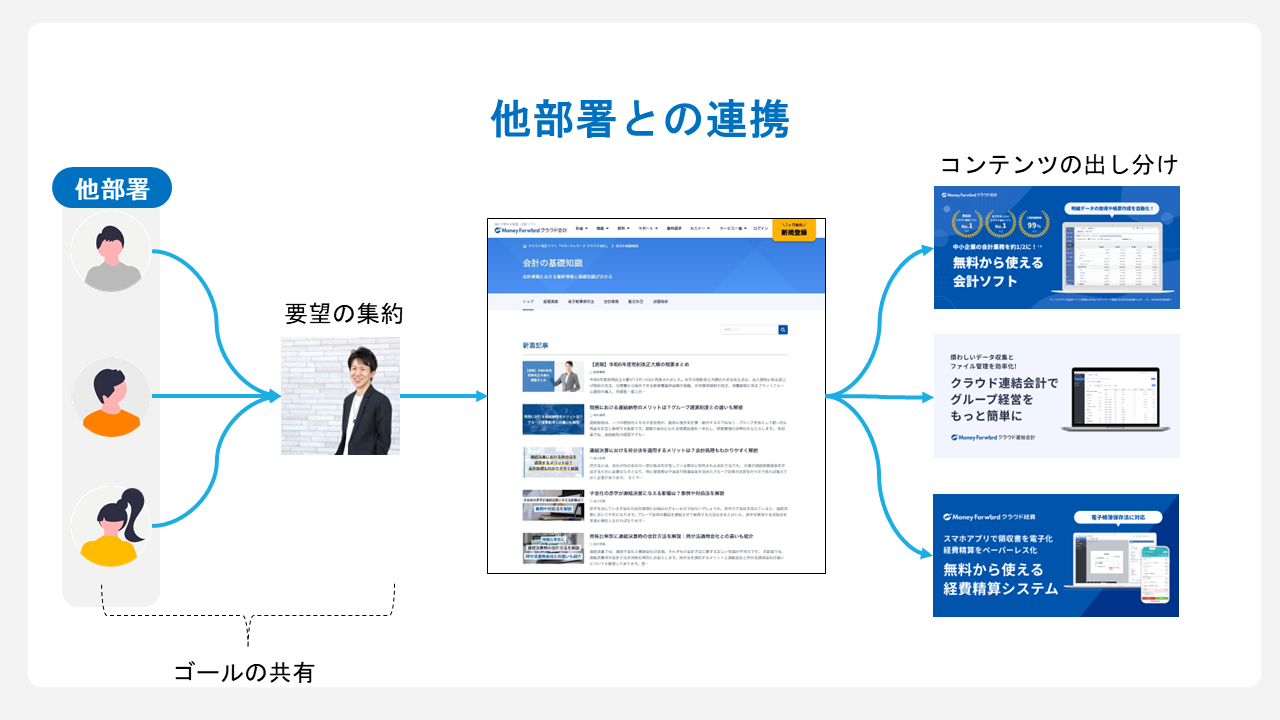Click the ponytail yellow-shirt avatar icon
This screenshot has width=1280, height=720.
110,526
